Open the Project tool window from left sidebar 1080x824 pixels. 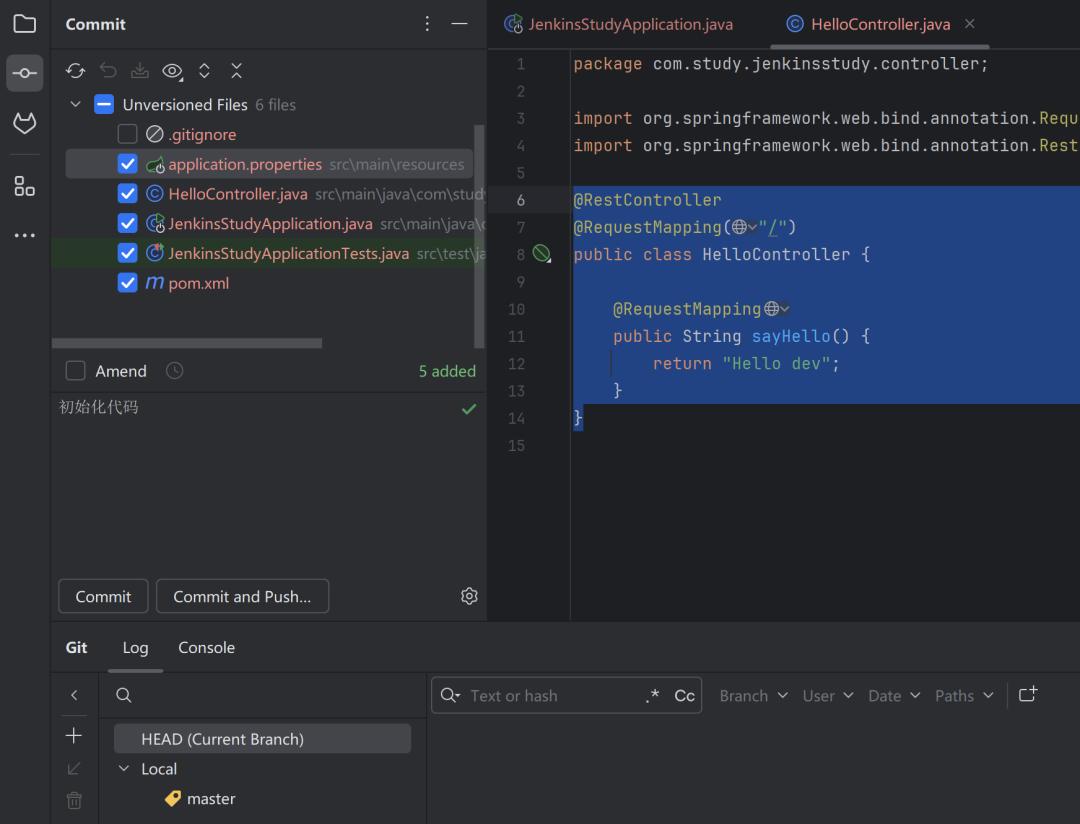point(24,24)
